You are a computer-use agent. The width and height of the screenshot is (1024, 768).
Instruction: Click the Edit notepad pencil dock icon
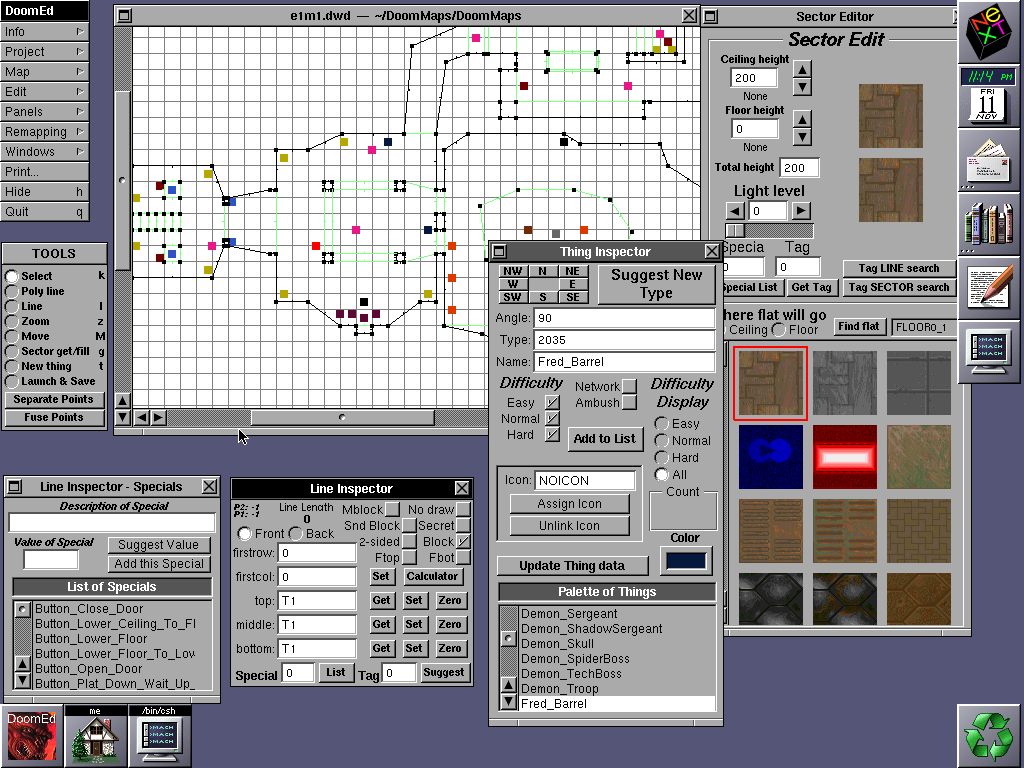[x=990, y=288]
